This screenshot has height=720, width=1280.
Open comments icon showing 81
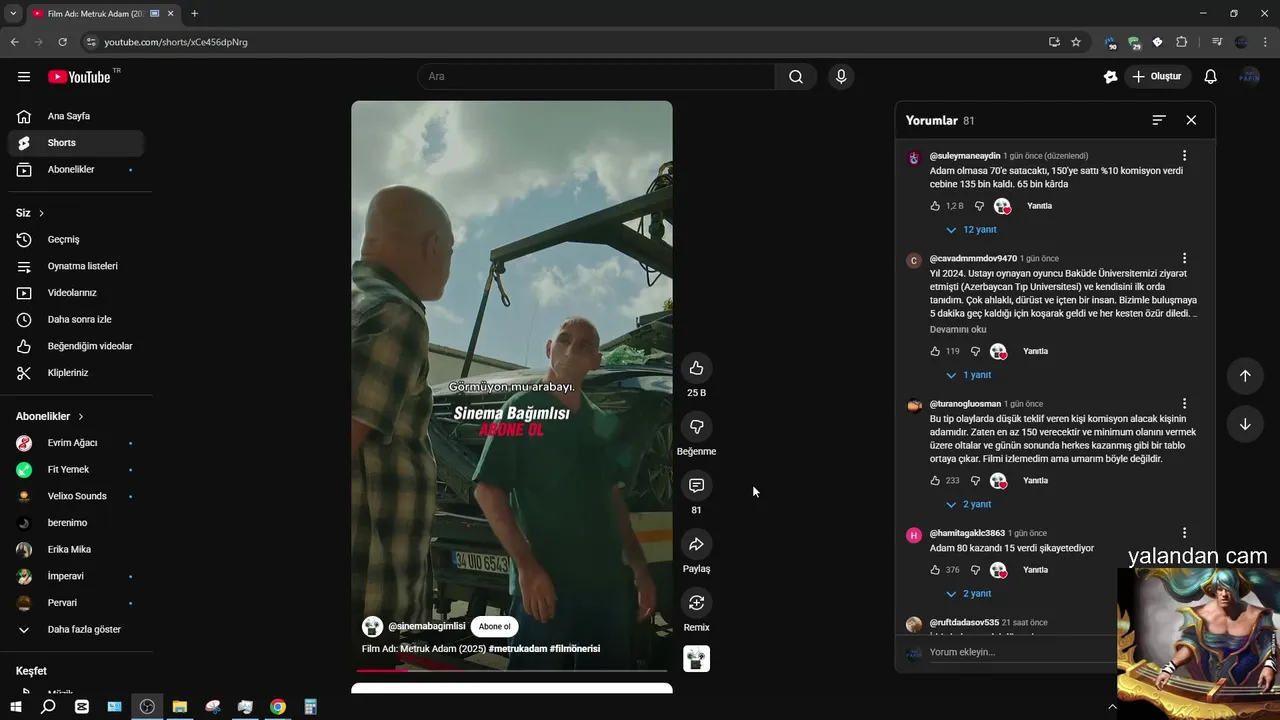pyautogui.click(x=696, y=485)
